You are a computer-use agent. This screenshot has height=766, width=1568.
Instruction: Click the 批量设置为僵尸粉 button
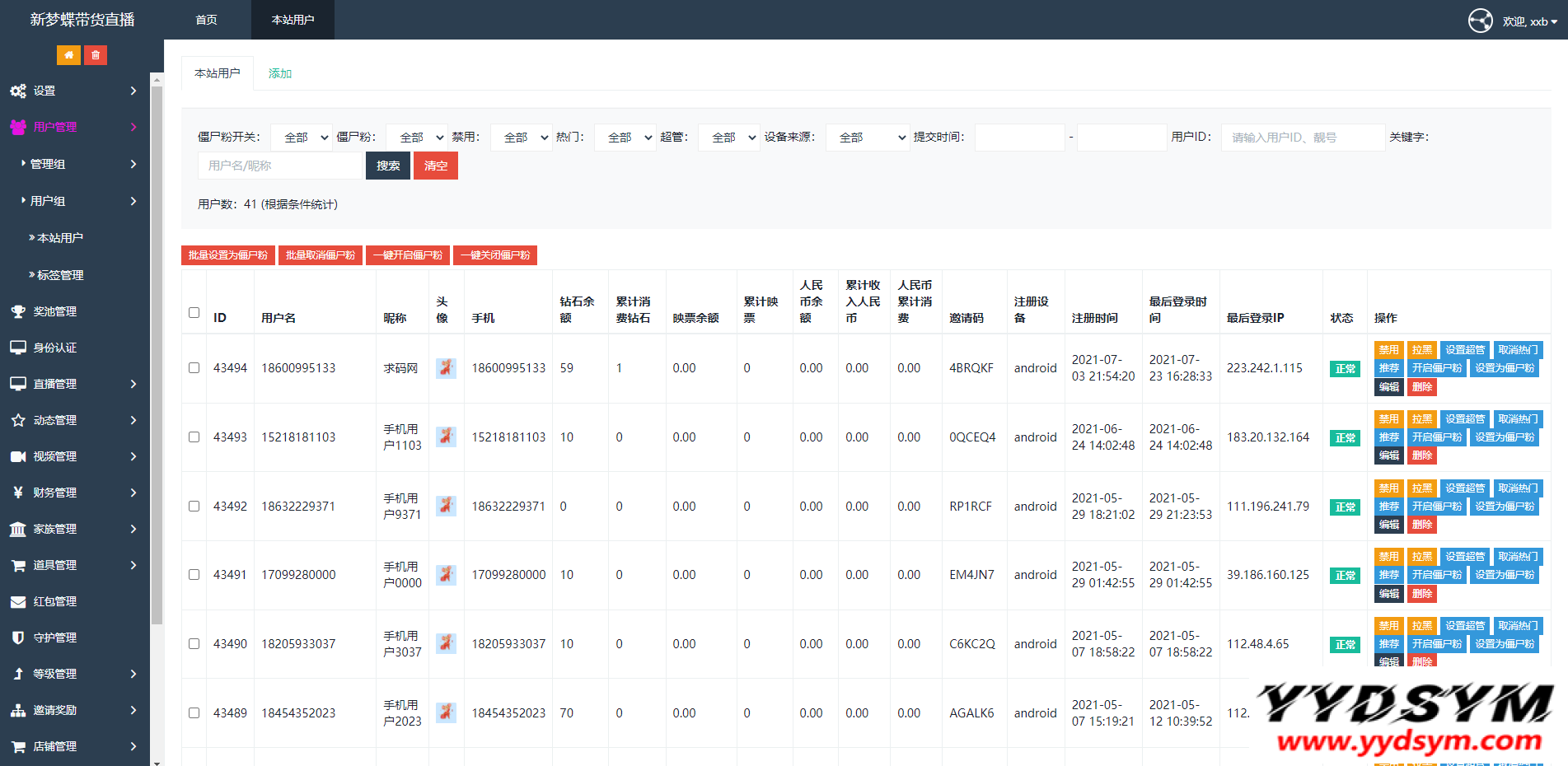(x=228, y=255)
